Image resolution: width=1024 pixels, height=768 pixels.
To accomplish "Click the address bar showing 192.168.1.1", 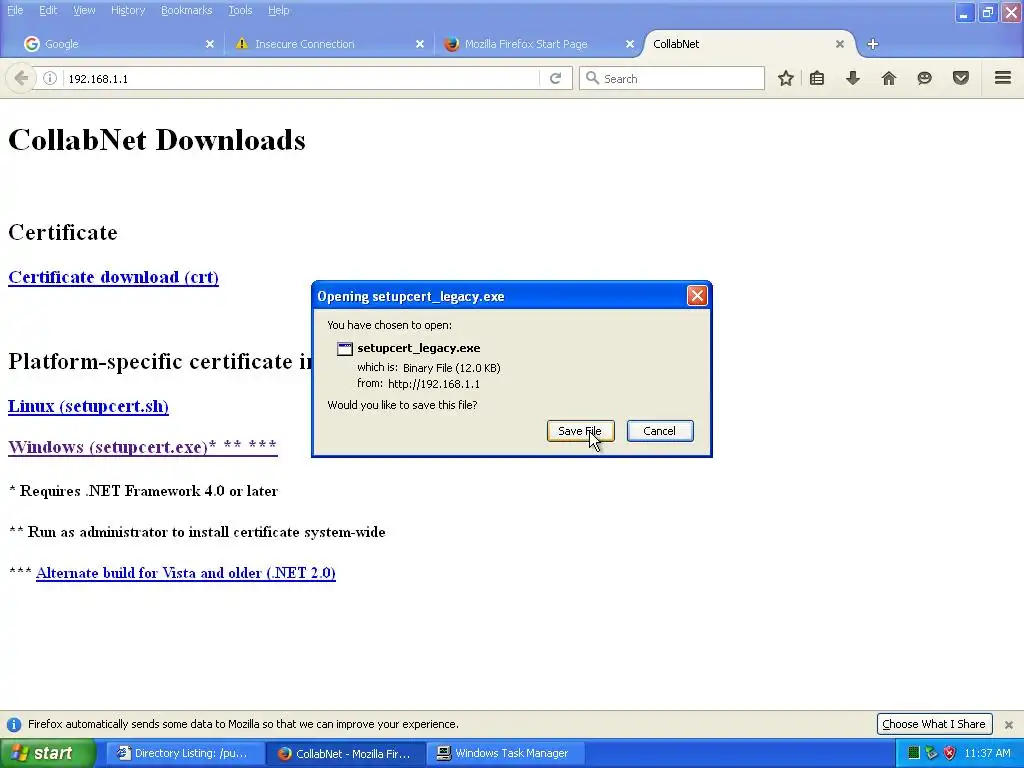I will tap(300, 78).
